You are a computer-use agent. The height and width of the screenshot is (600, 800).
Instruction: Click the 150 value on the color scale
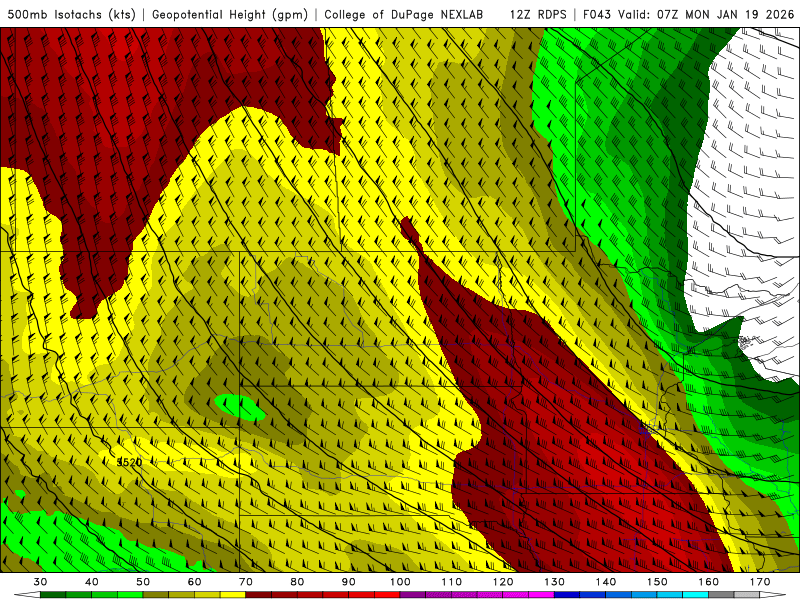(x=657, y=582)
